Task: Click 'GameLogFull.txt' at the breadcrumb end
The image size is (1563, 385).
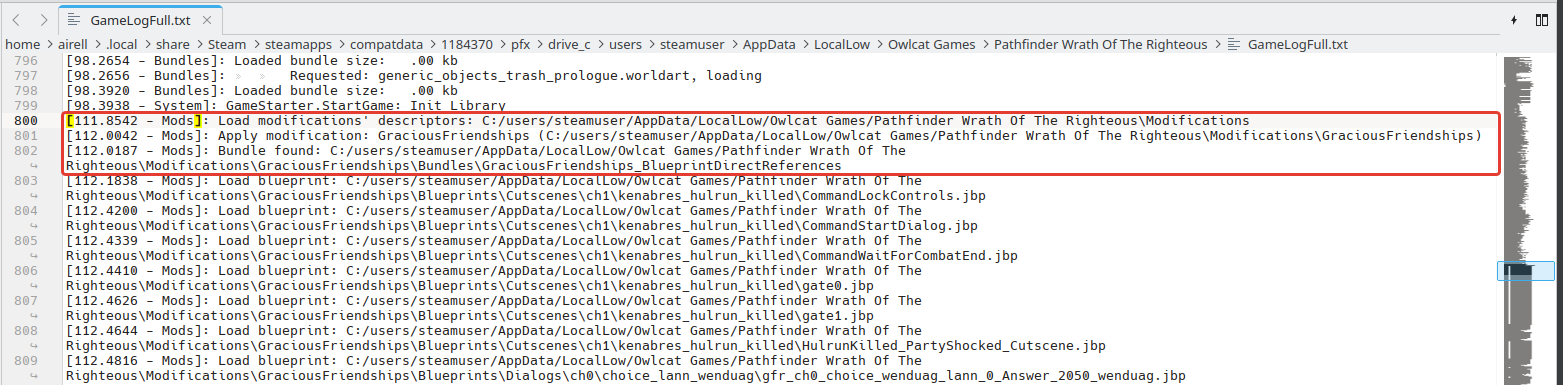Action: pyautogui.click(x=1298, y=44)
